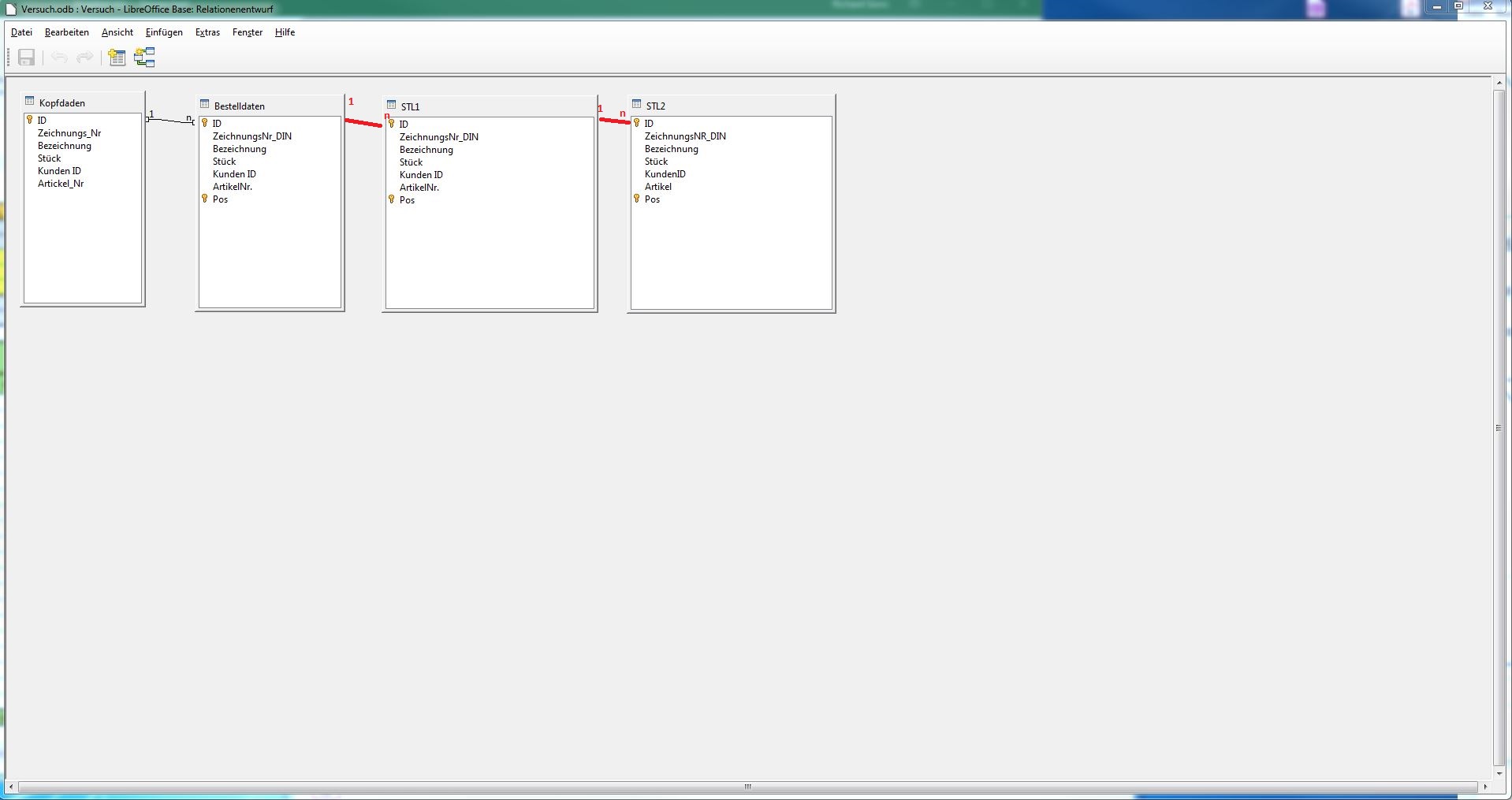Open the Fenster menu
Viewport: 1512px width, 800px height.
tap(247, 32)
